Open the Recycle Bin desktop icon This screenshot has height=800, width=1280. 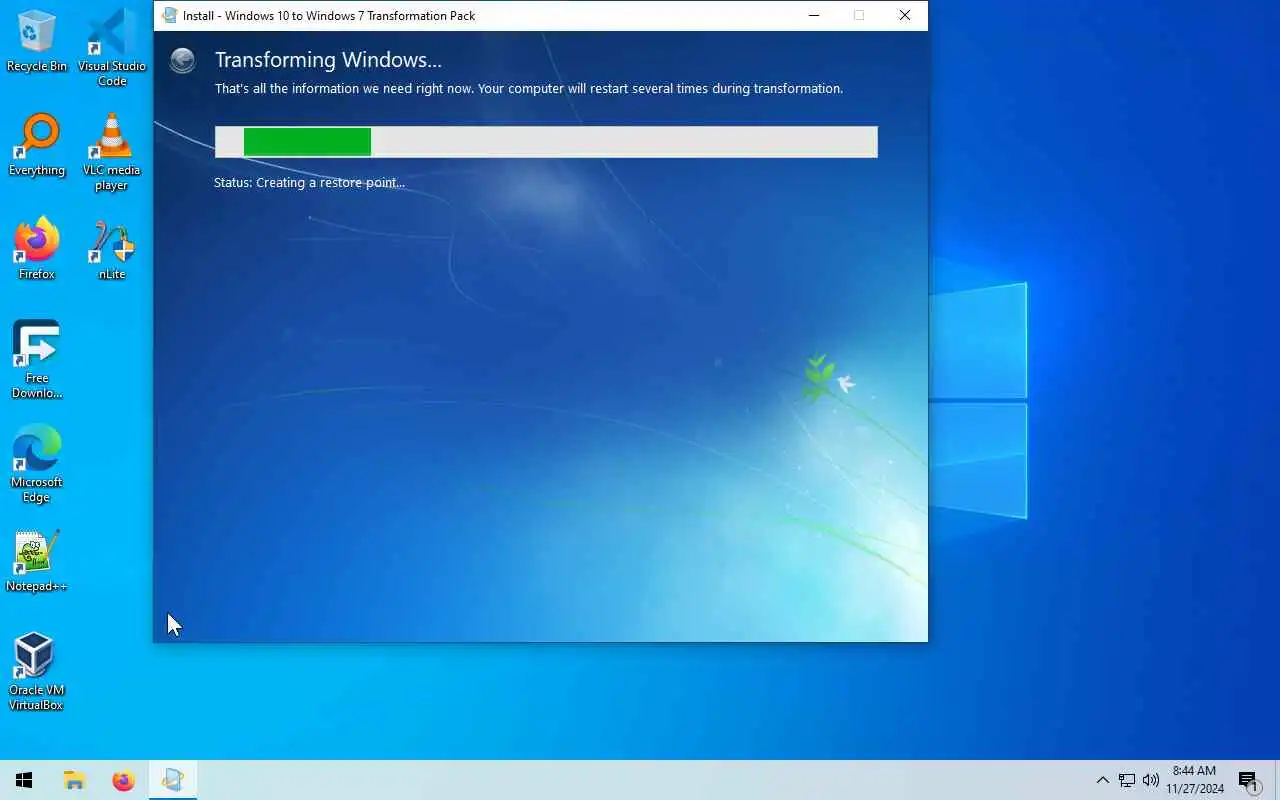tap(37, 42)
